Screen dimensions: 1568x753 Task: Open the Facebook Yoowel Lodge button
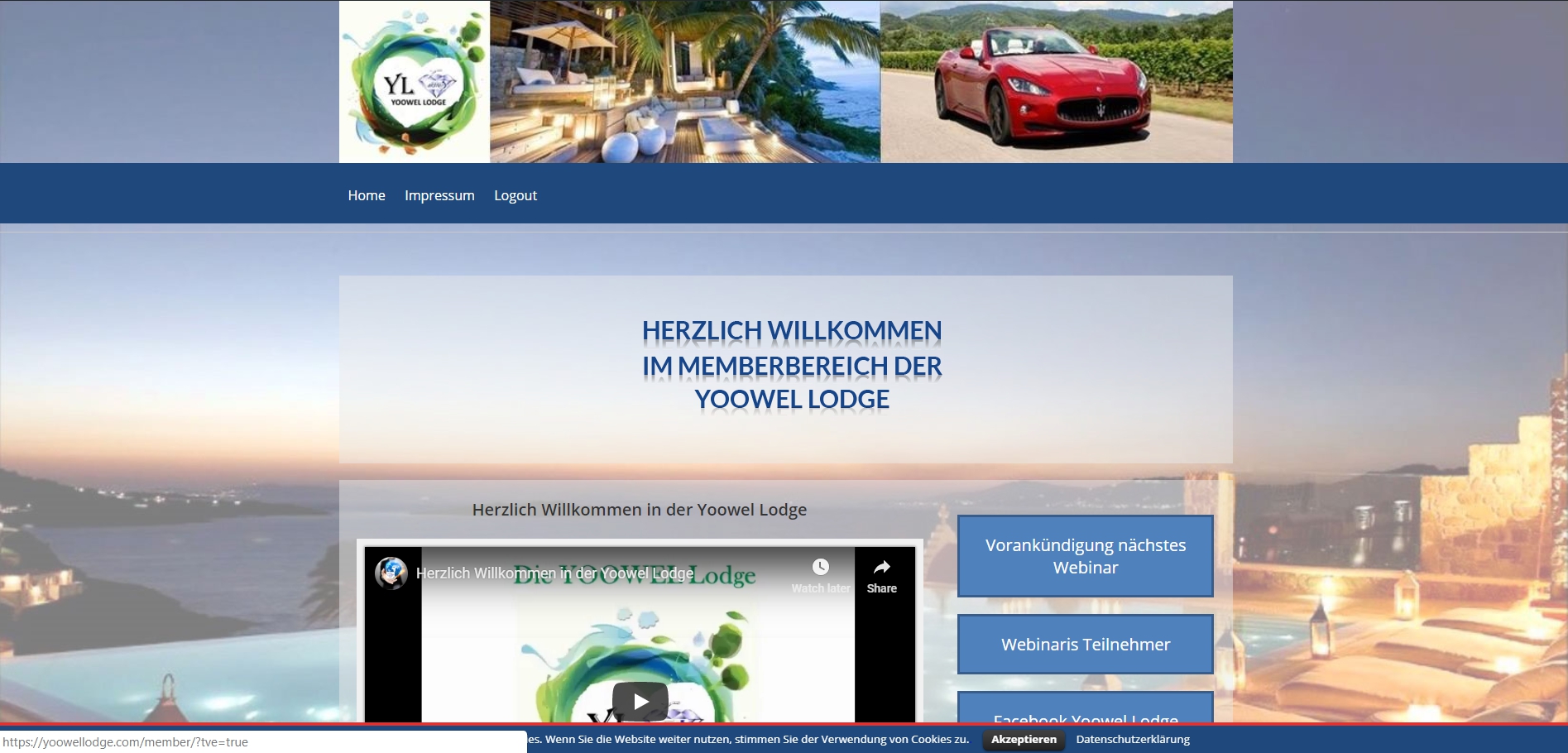pyautogui.click(x=1086, y=708)
